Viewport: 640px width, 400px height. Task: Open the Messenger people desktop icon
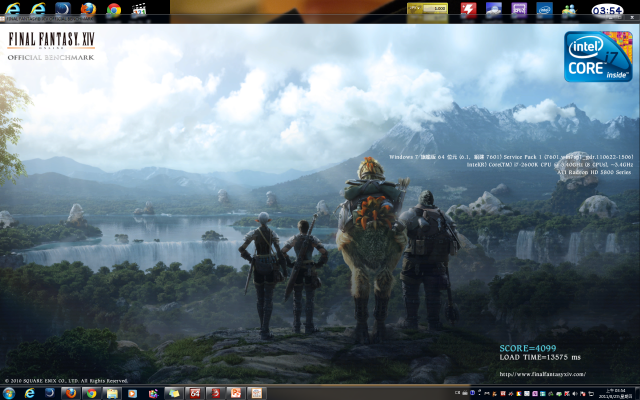coord(569,10)
